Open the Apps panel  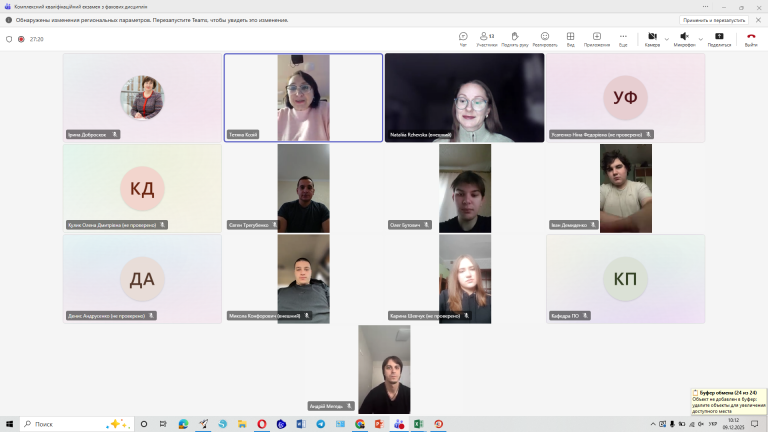(x=597, y=38)
